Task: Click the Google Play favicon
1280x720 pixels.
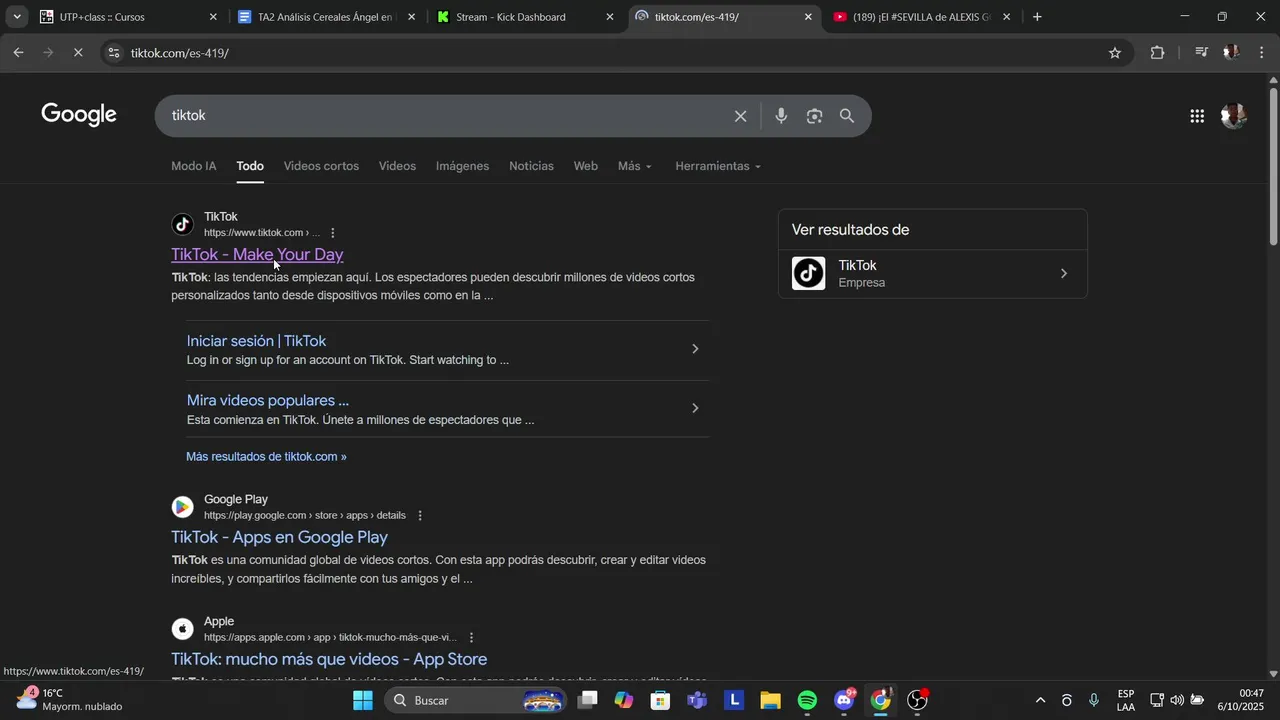Action: pyautogui.click(x=182, y=507)
